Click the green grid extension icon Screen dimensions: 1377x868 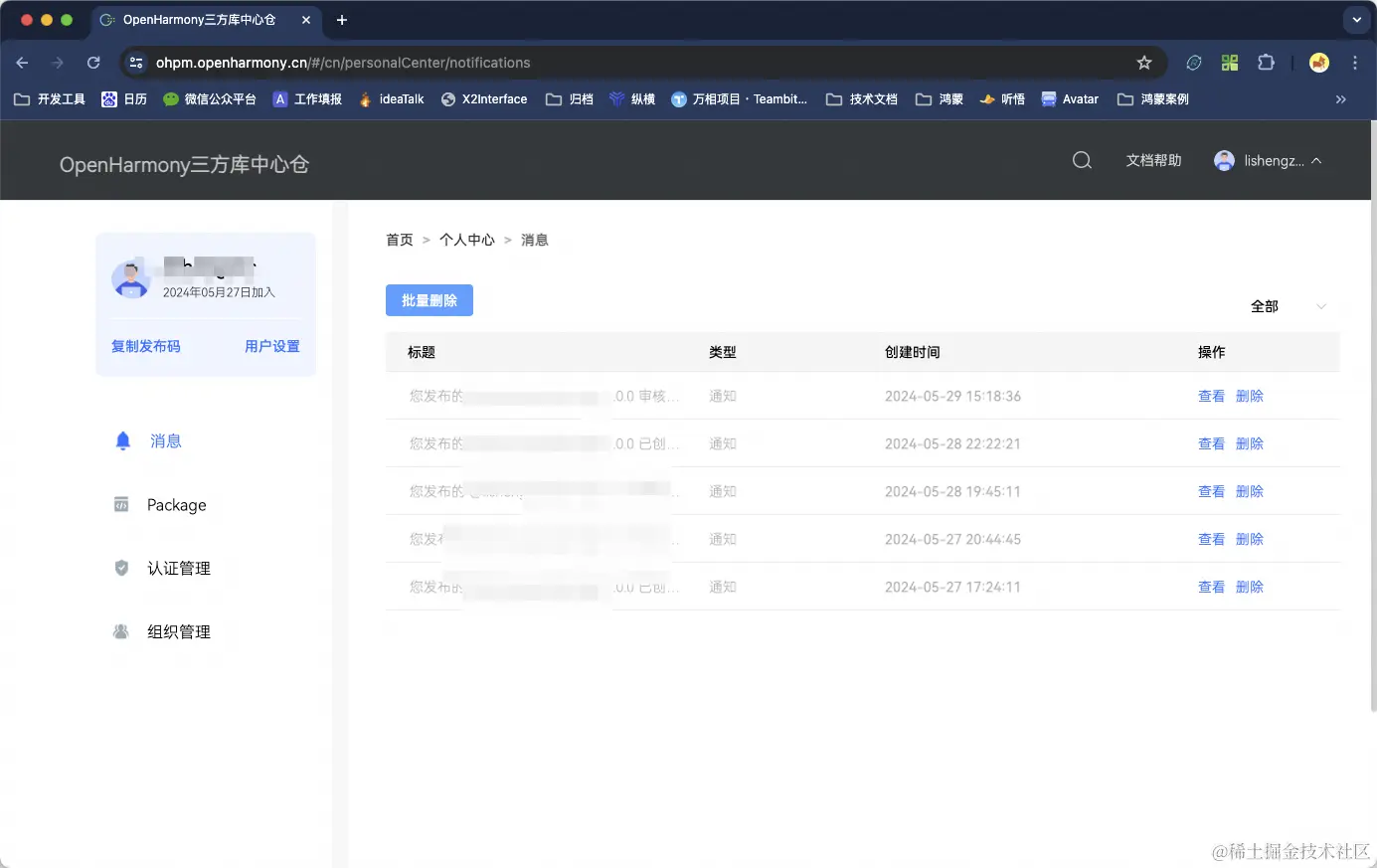click(1230, 63)
